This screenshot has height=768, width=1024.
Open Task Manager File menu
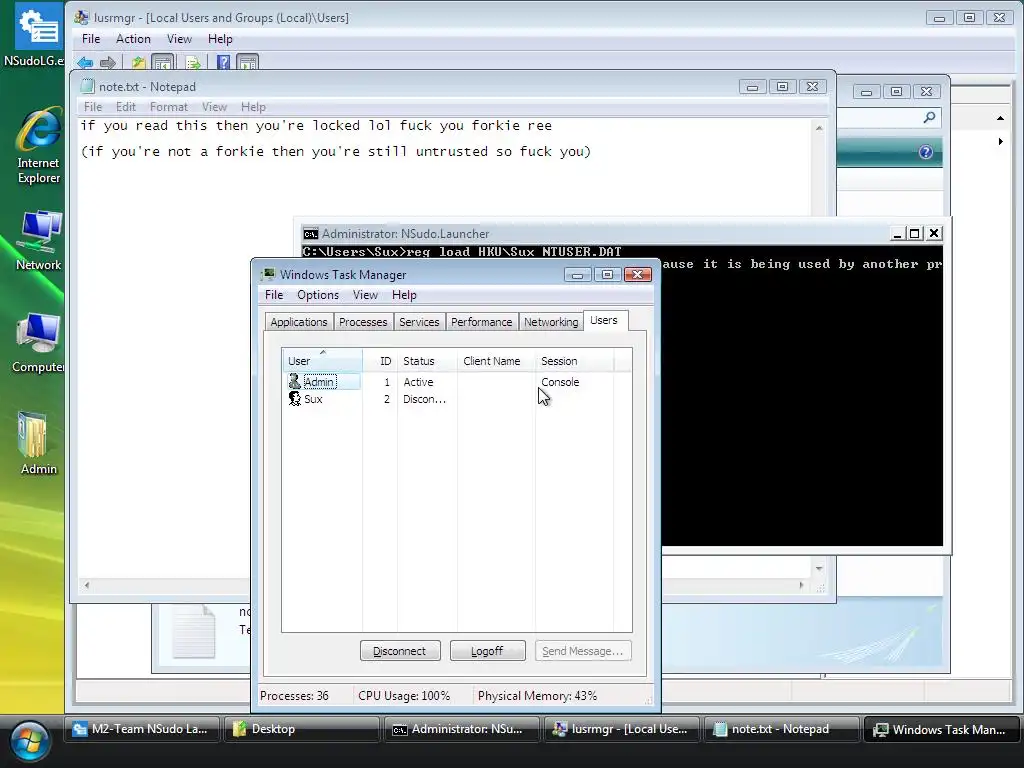pyautogui.click(x=274, y=295)
